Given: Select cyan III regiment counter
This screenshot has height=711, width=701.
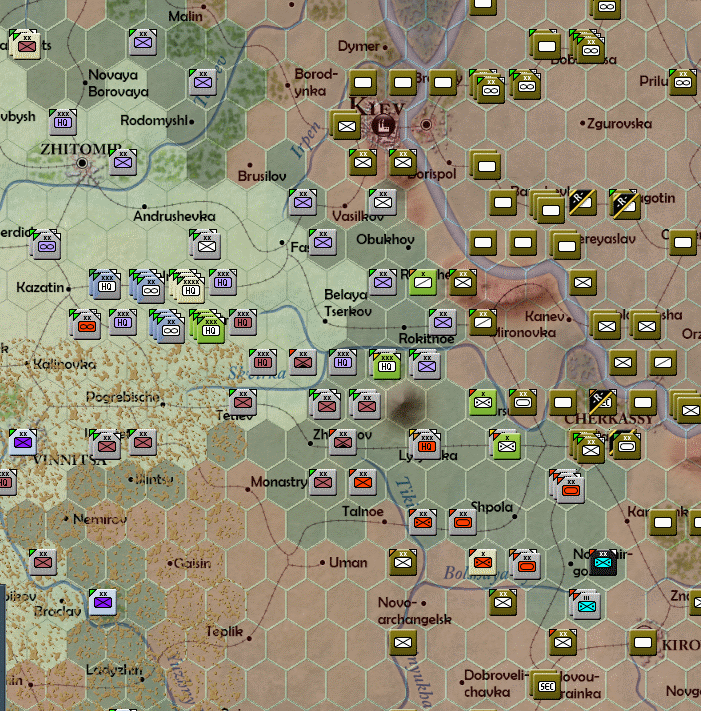Looking at the screenshot, I should pyautogui.click(x=587, y=606).
